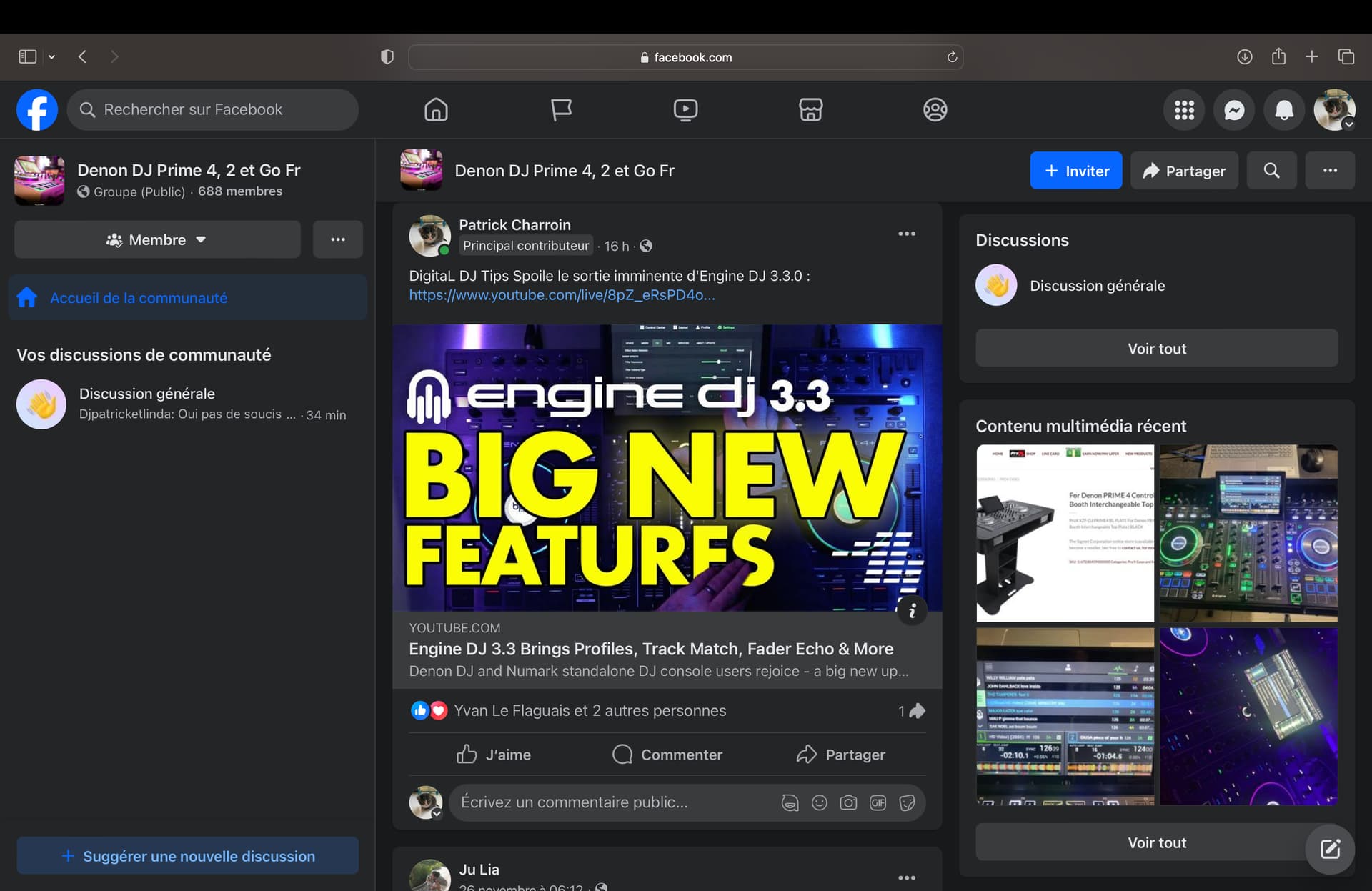This screenshot has width=1372, height=891.
Task: Open the Facebook menu grid icon
Action: [x=1184, y=110]
